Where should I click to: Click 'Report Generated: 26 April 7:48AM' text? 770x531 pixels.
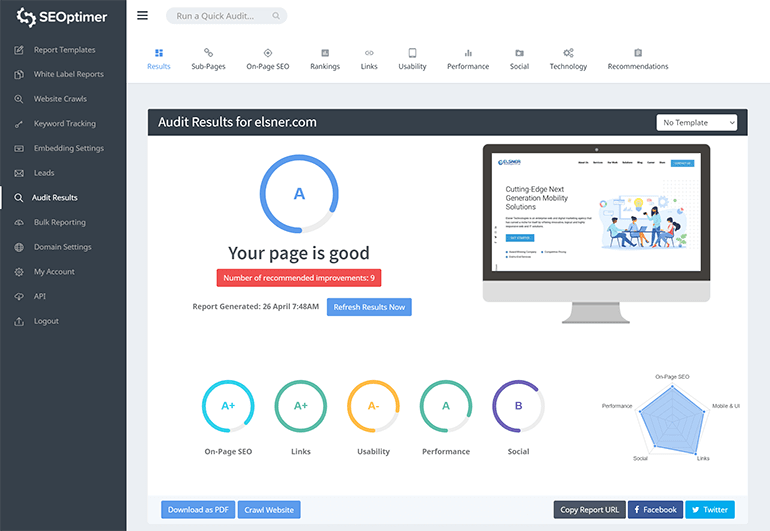coord(255,307)
